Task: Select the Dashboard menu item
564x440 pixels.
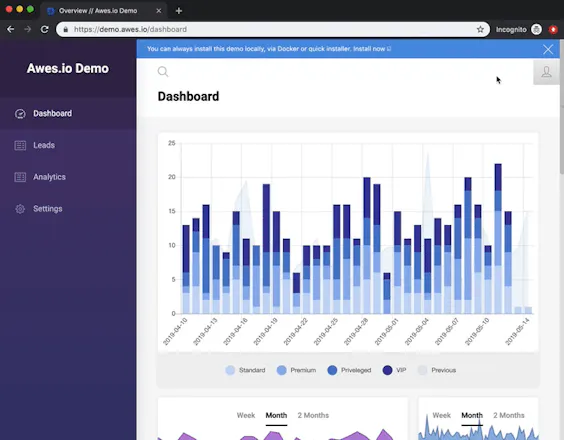Action: coord(53,114)
